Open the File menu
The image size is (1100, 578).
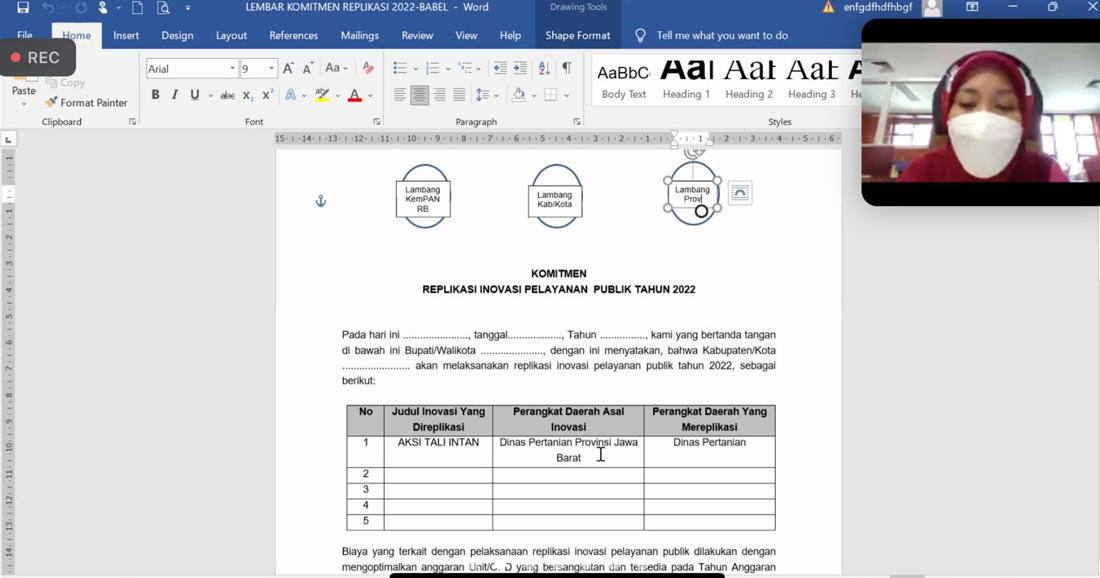point(25,35)
